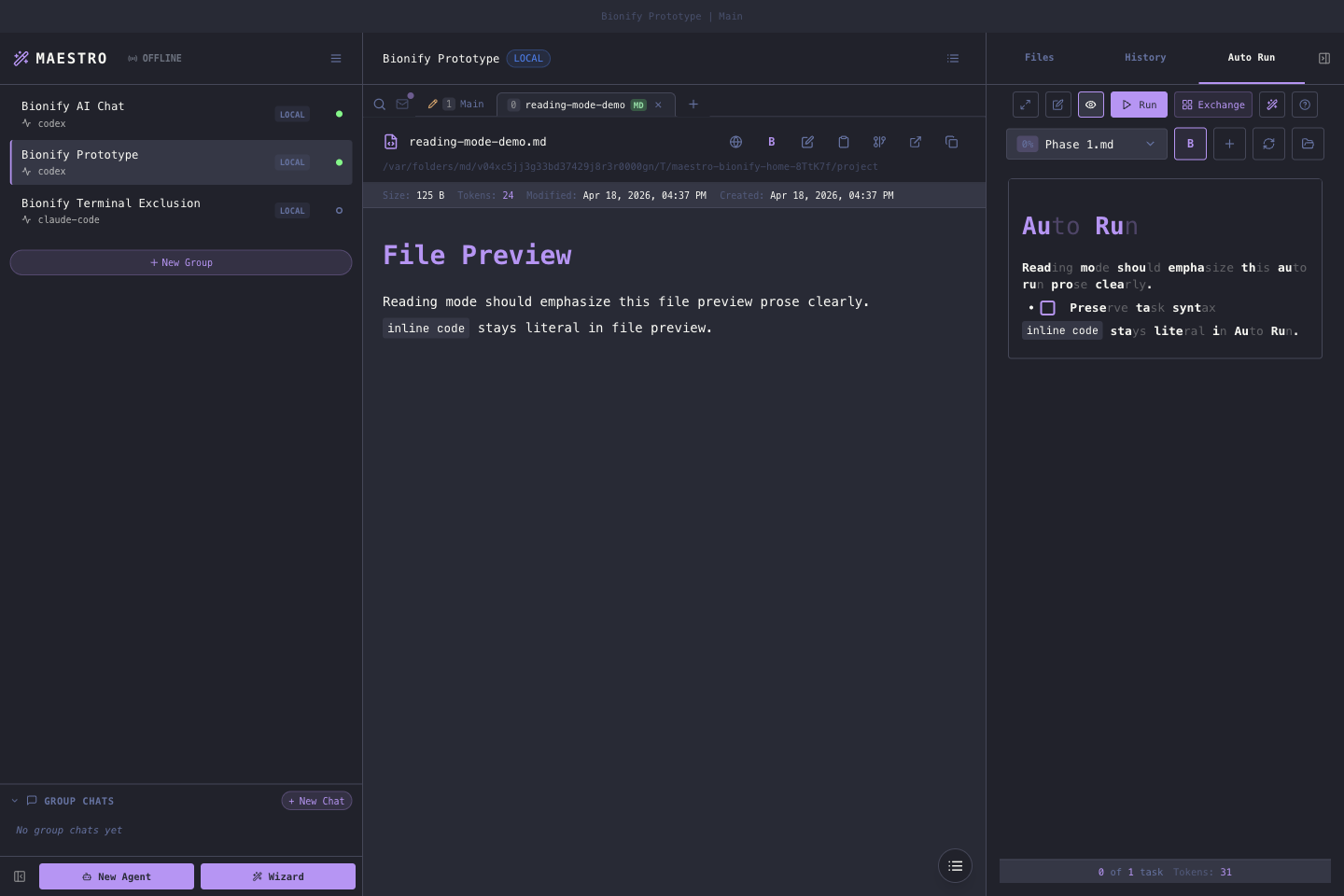Click the GROUP CHATS label

coord(79,801)
